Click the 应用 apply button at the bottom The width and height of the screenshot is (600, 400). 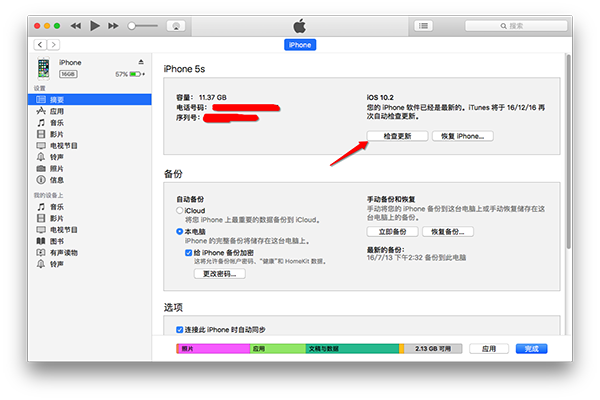(489, 349)
